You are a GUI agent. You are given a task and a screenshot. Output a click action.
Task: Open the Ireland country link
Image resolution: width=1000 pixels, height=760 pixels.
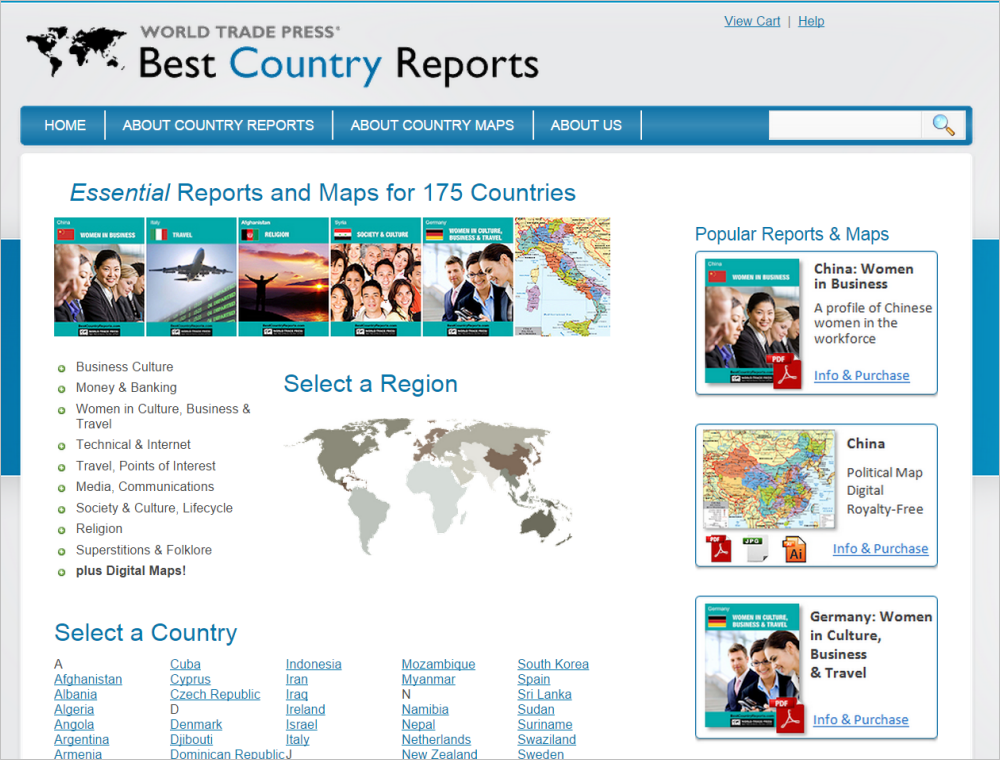pyautogui.click(x=305, y=710)
